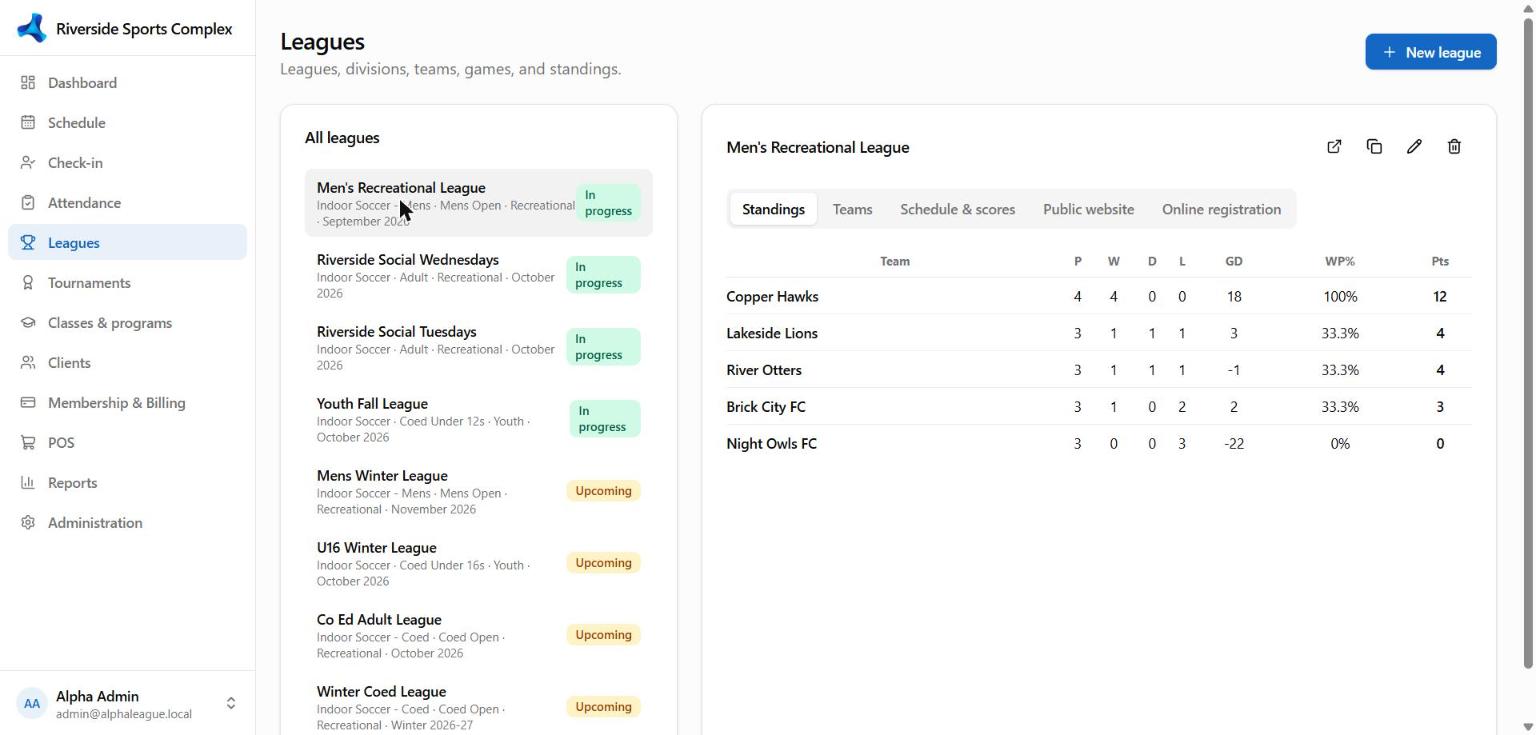Click the Attendance clipboard icon
Viewport: 1536px width, 735px height.
(x=28, y=203)
